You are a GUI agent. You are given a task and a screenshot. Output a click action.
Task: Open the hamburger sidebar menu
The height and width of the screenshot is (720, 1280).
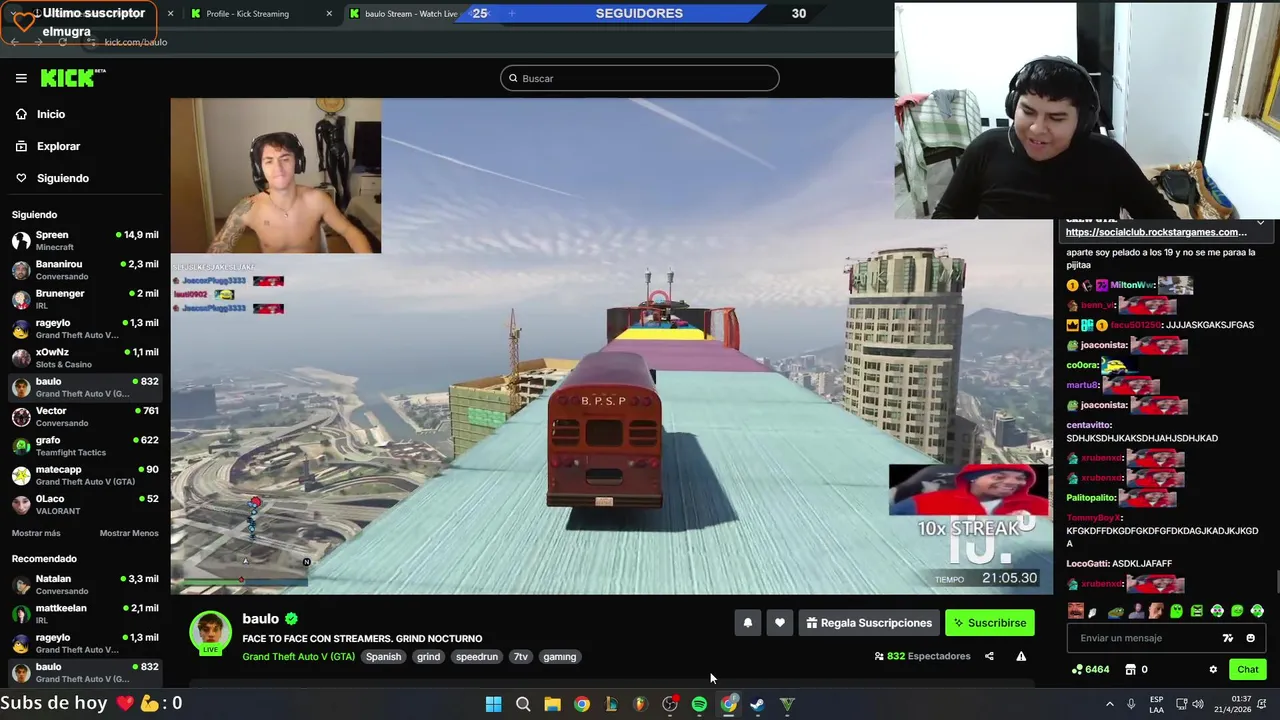click(x=21, y=78)
